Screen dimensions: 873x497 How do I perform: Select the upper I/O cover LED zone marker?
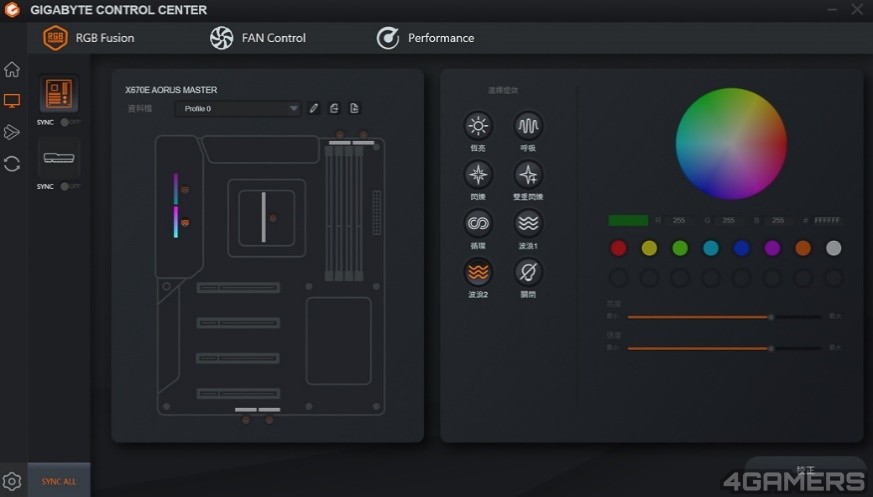(x=185, y=190)
